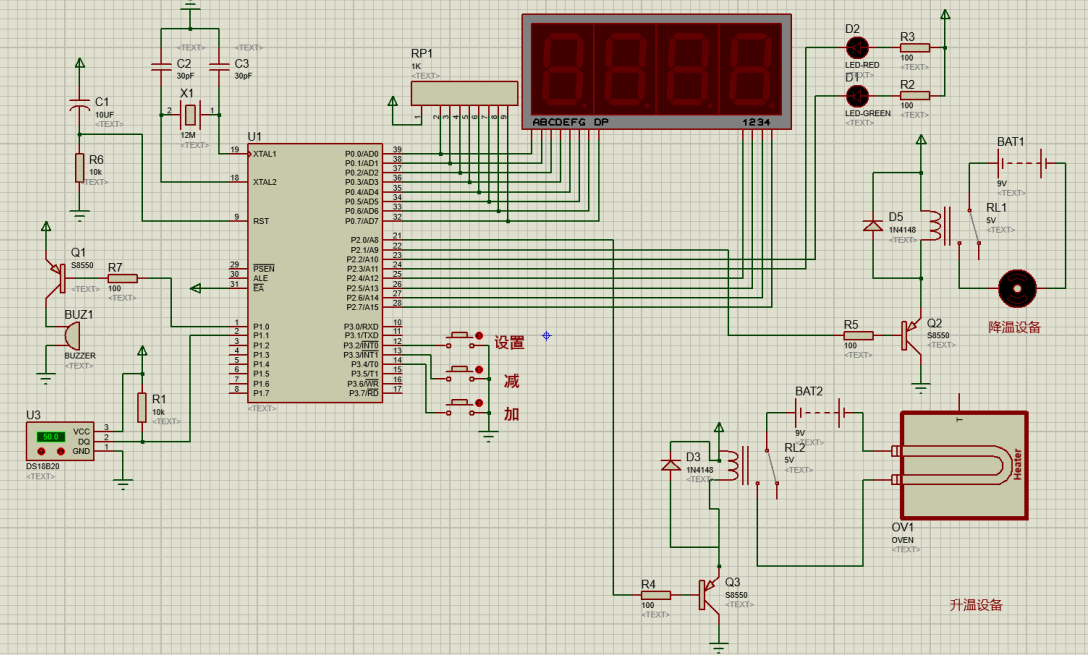Select resistor R4 at Q3's base
The image size is (1090, 656).
coord(656,595)
